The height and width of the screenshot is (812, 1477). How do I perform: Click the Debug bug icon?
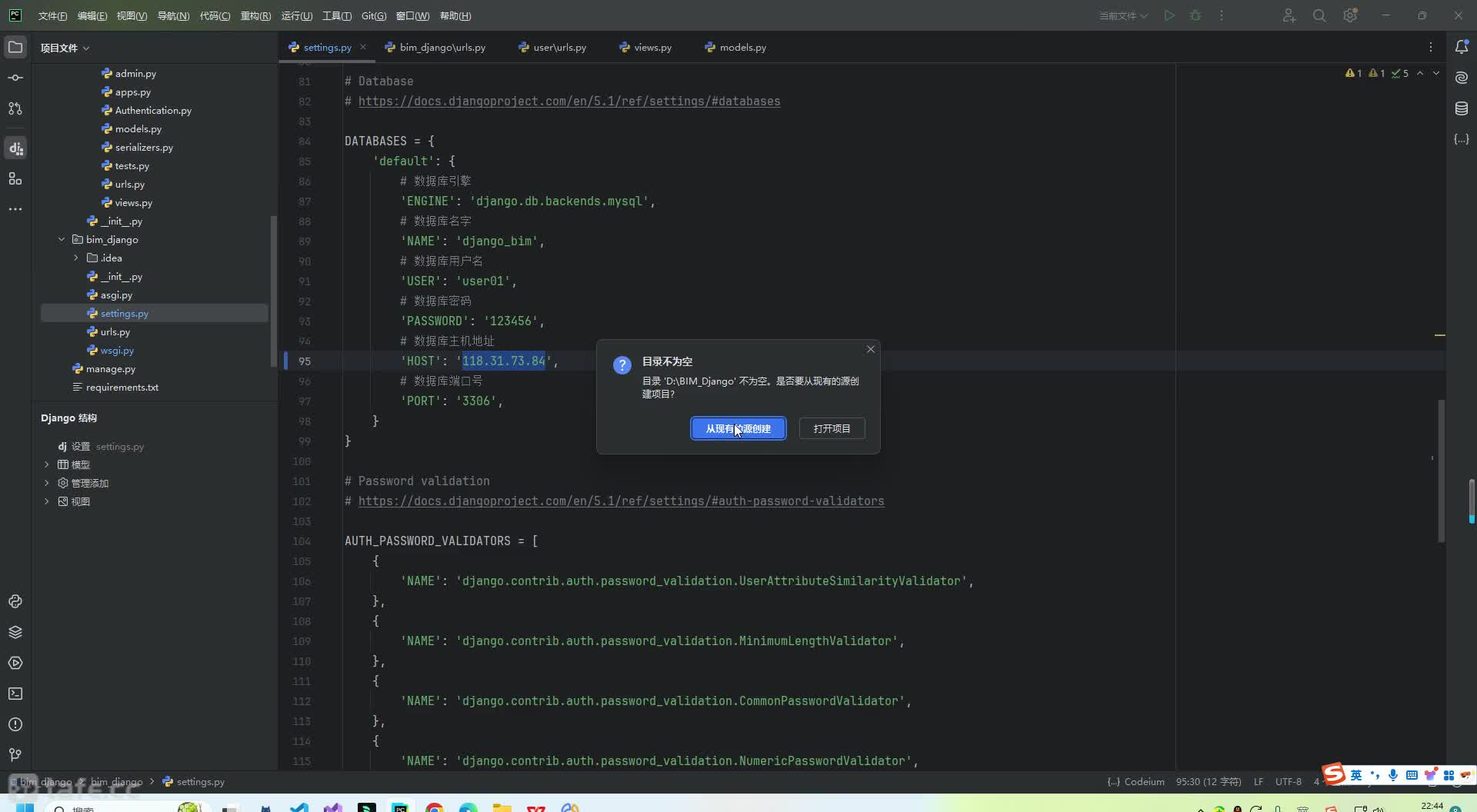1195,15
